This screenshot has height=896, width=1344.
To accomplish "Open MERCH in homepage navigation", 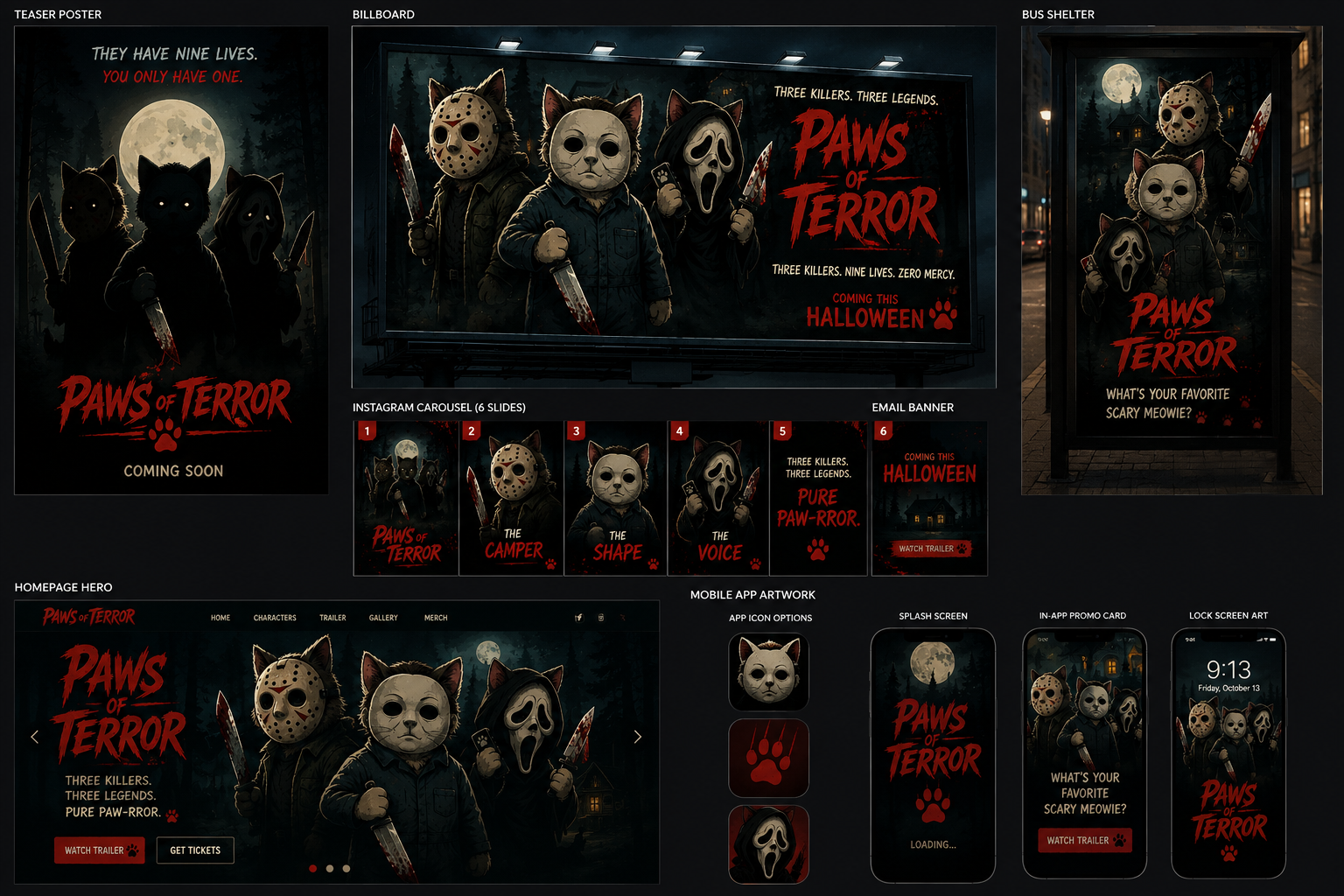I will click(436, 618).
